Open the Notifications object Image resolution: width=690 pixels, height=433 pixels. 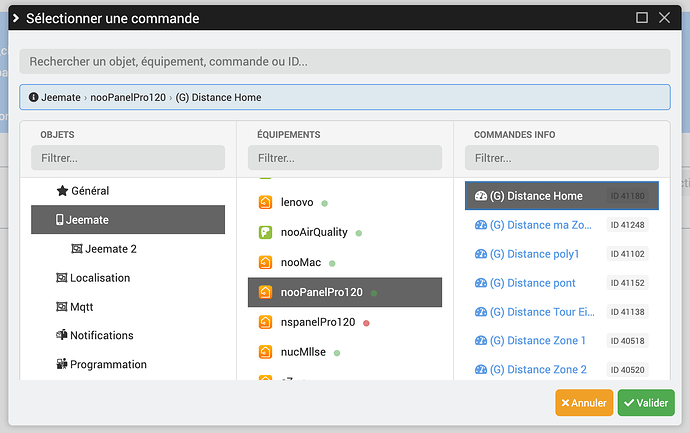coord(128,335)
